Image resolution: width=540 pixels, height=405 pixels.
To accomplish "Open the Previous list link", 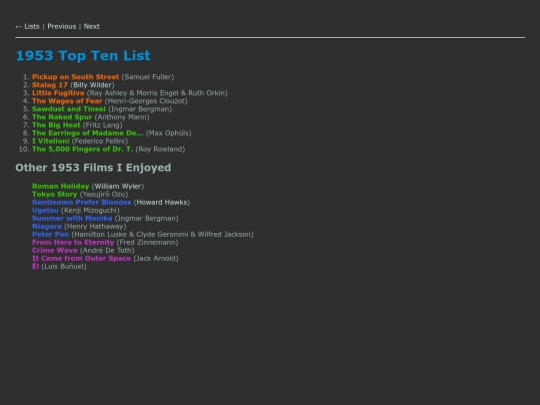I will click(x=62, y=27).
